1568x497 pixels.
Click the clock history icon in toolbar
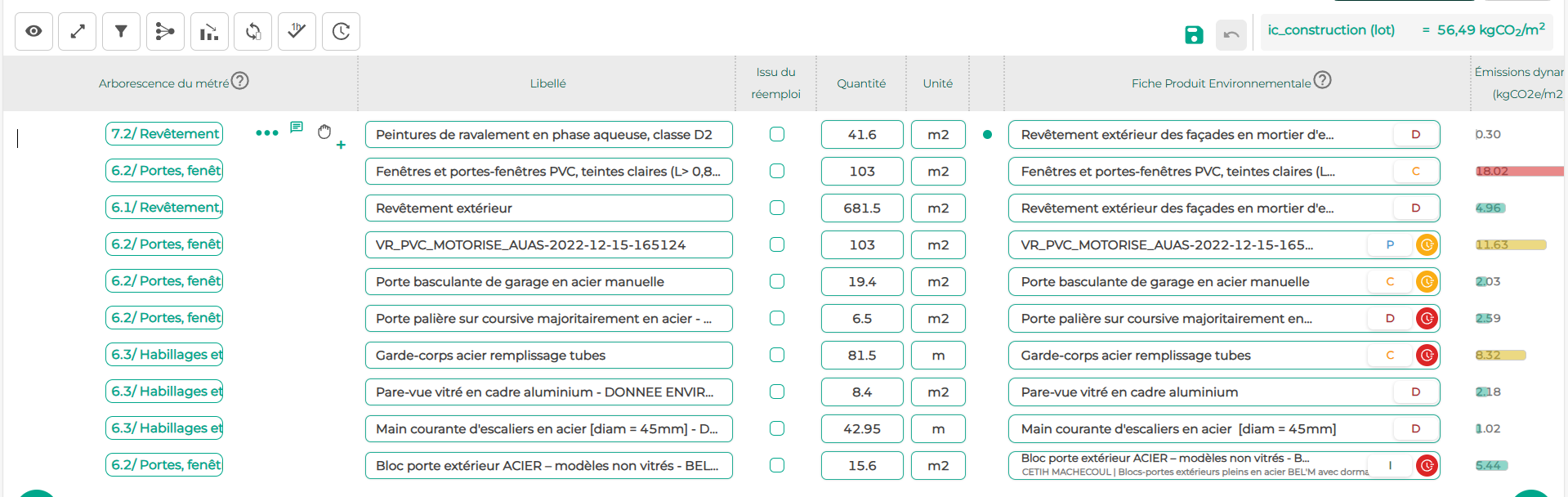[341, 32]
